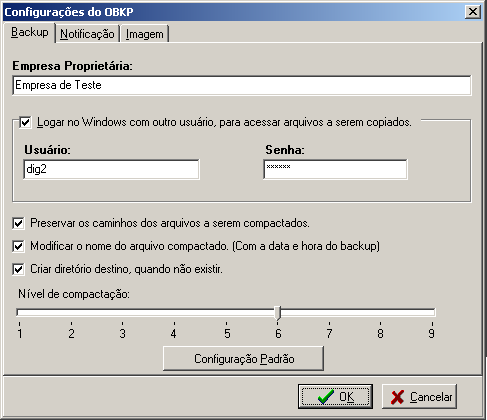Focus the Empresa Proprietária text field
Viewport: 487px width, 420px height.
click(242, 85)
